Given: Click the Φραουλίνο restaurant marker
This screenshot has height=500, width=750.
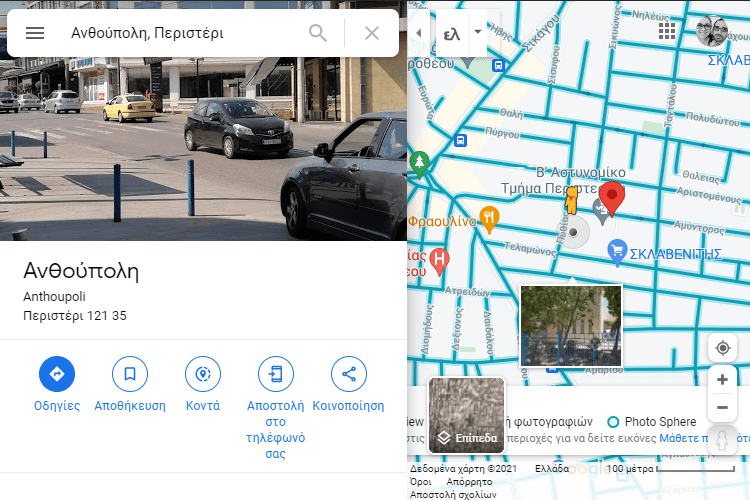Looking at the screenshot, I should click(x=489, y=219).
